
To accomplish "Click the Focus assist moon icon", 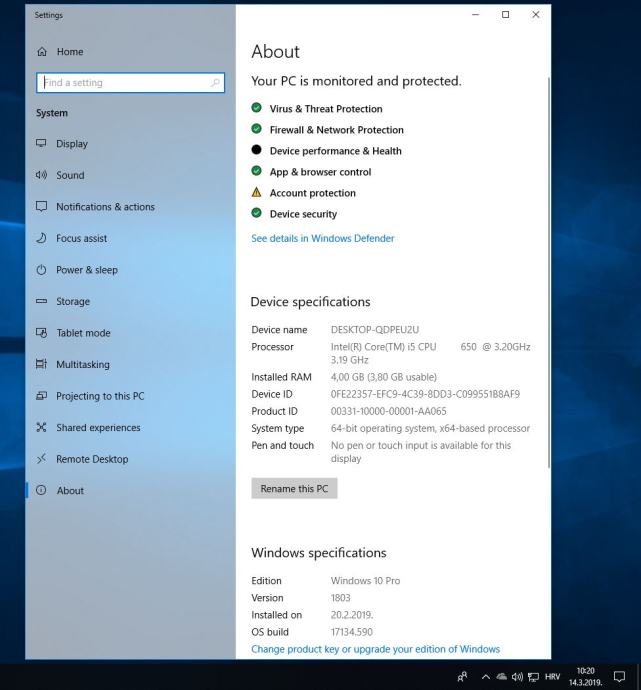I will click(x=41, y=238).
